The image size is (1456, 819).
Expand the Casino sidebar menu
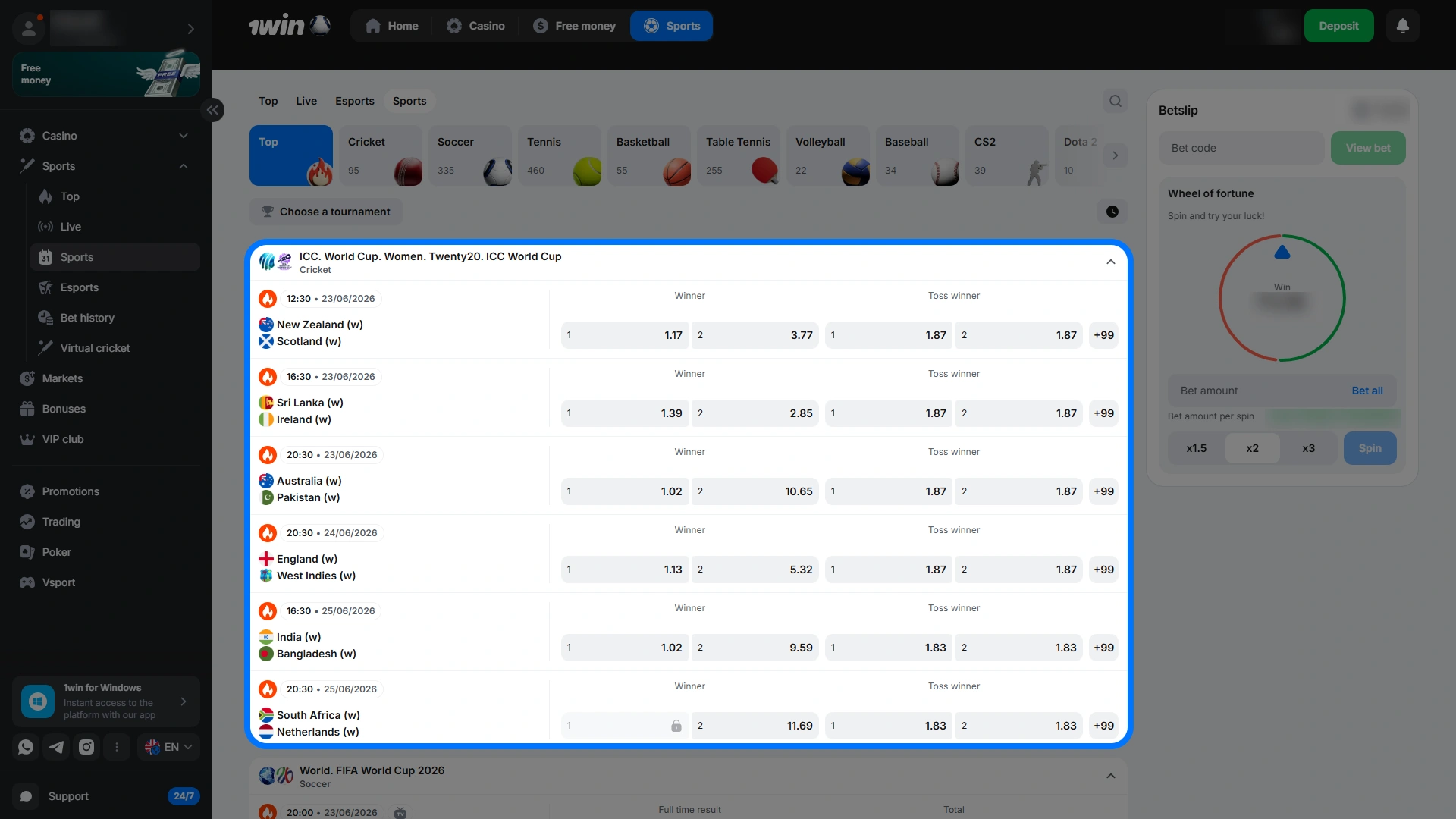click(183, 136)
